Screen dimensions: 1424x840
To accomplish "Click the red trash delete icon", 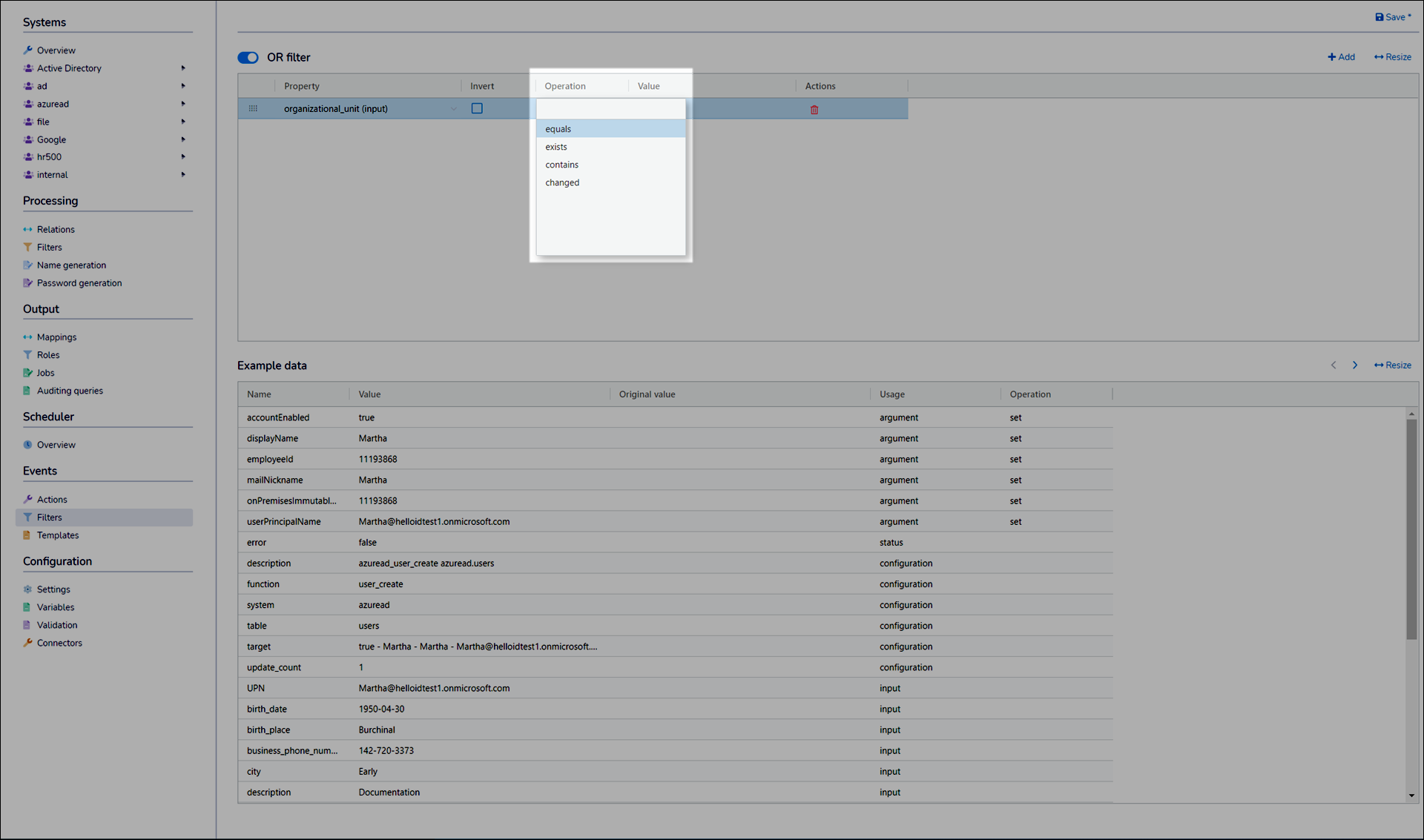I will tap(814, 110).
